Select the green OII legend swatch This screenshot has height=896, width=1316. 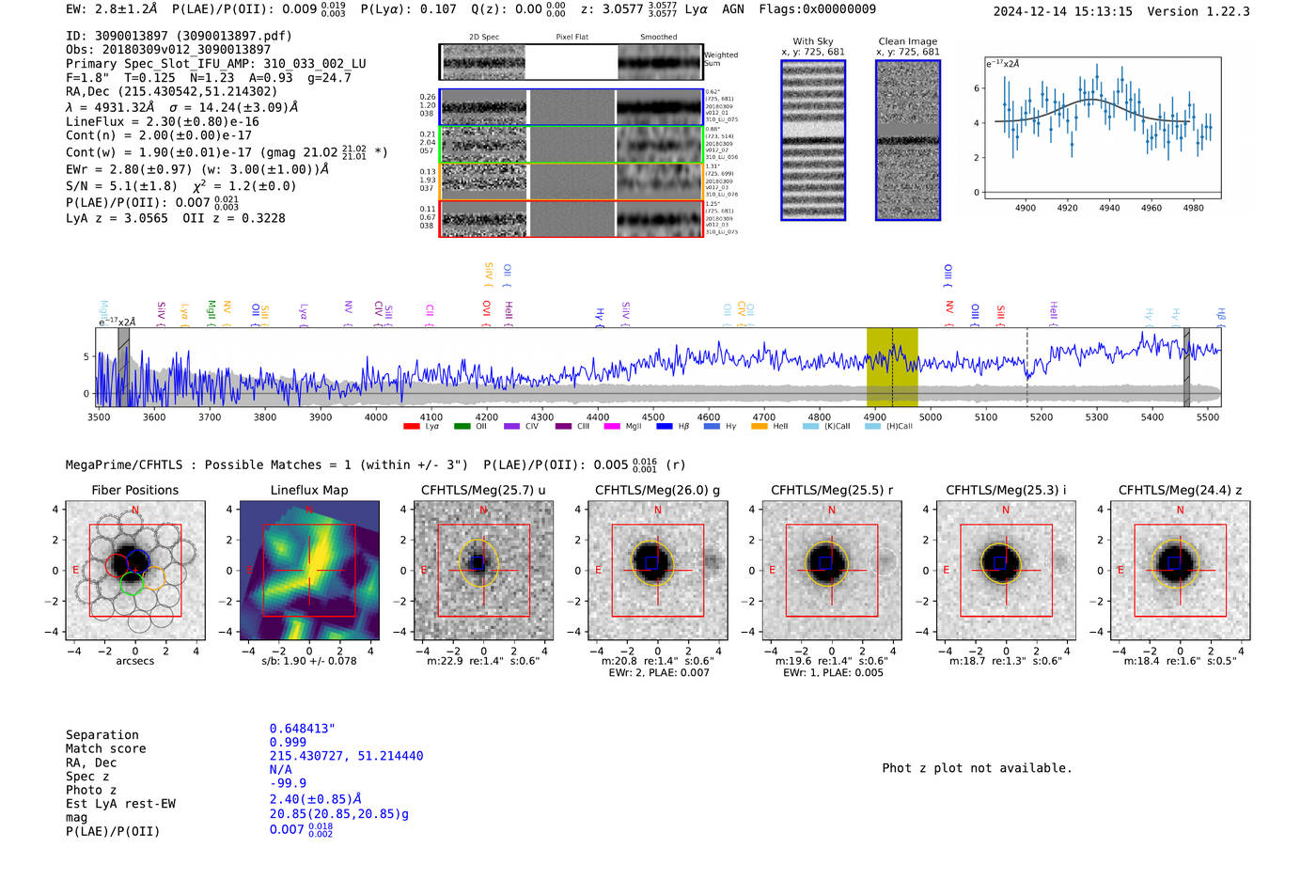[x=462, y=427]
